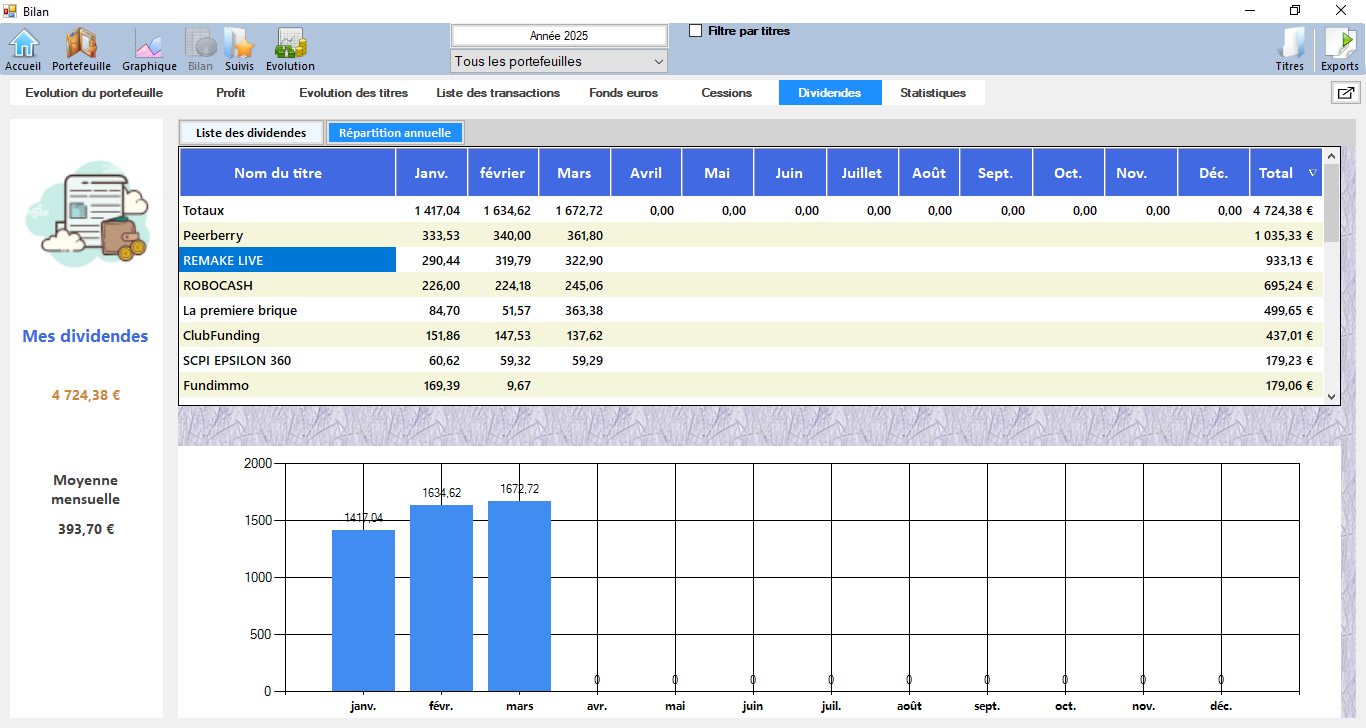Open the Portefeuille toolbar icon
Screen dimensions: 1366x728
[x=81, y=49]
